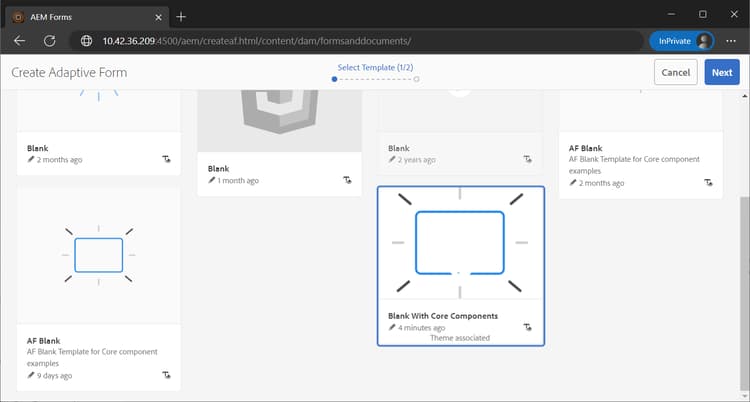This screenshot has width=750, height=402.
Task: Click the 2 years ago modified text
Action: [417, 160]
